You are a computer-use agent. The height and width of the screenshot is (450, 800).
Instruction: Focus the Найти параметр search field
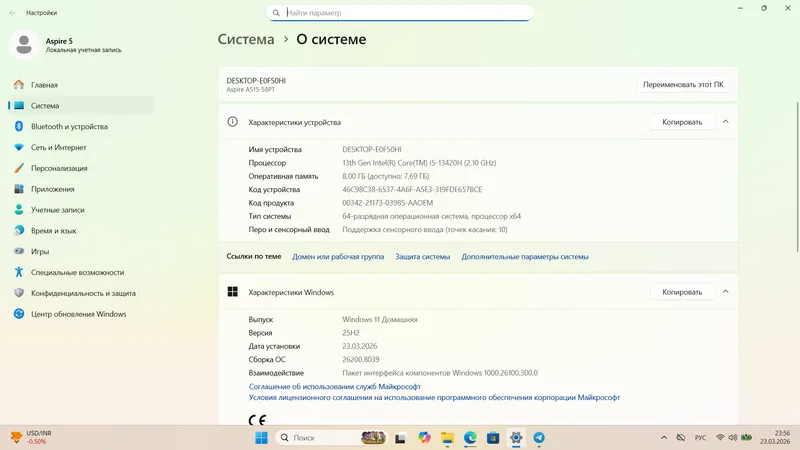coord(399,13)
